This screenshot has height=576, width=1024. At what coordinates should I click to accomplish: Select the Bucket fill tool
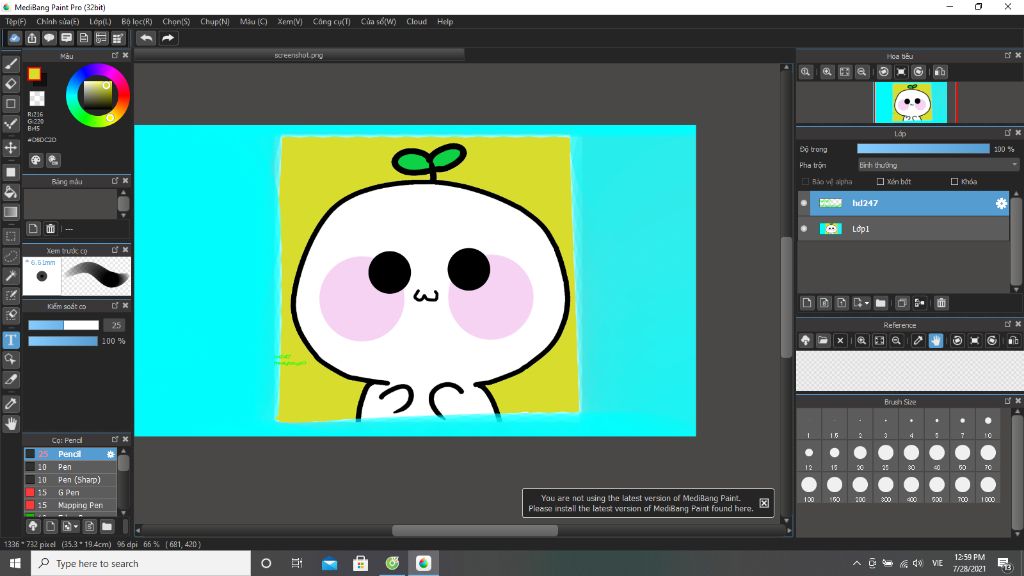(x=11, y=191)
